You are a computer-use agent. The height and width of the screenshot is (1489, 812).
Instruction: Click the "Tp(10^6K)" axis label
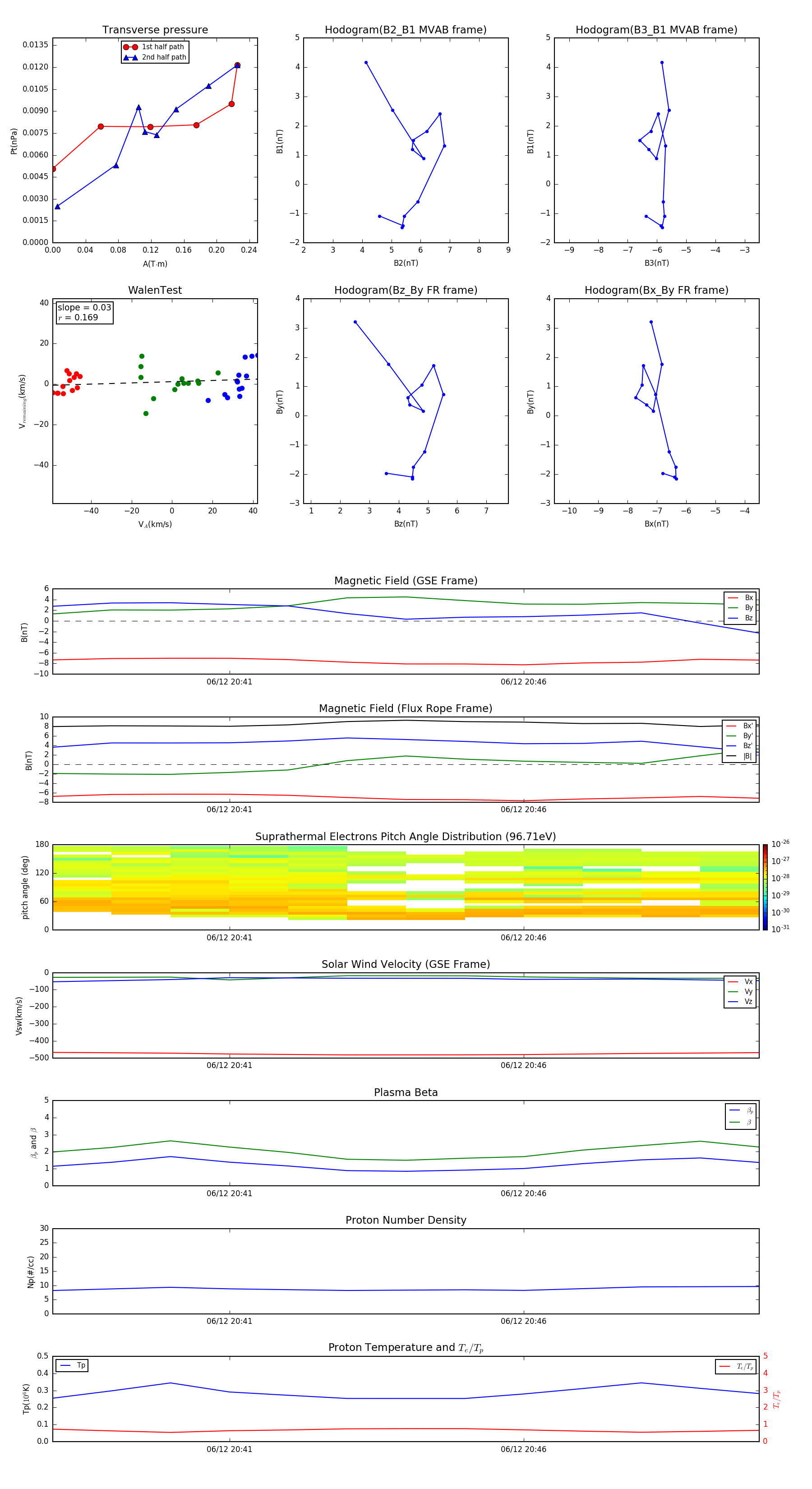click(x=26, y=1399)
